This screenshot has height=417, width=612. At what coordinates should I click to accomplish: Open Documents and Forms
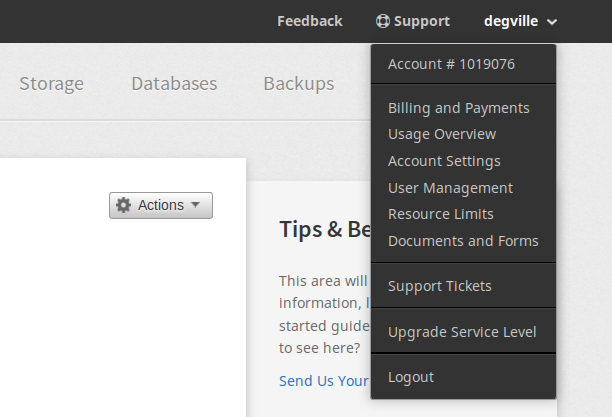pyautogui.click(x=463, y=241)
